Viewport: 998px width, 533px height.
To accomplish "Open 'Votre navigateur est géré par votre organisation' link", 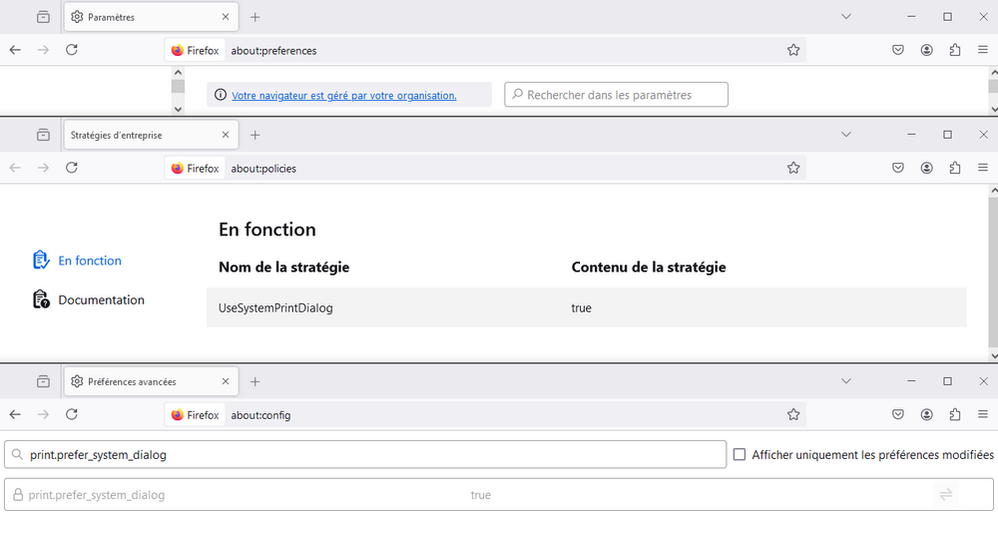I will coord(344,96).
